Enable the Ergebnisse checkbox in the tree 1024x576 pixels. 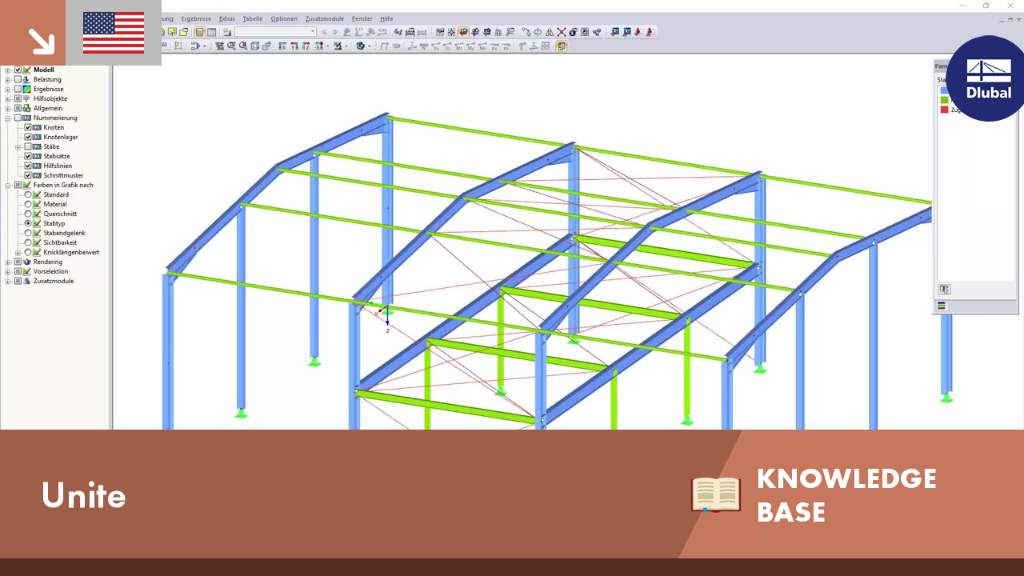(x=18, y=89)
